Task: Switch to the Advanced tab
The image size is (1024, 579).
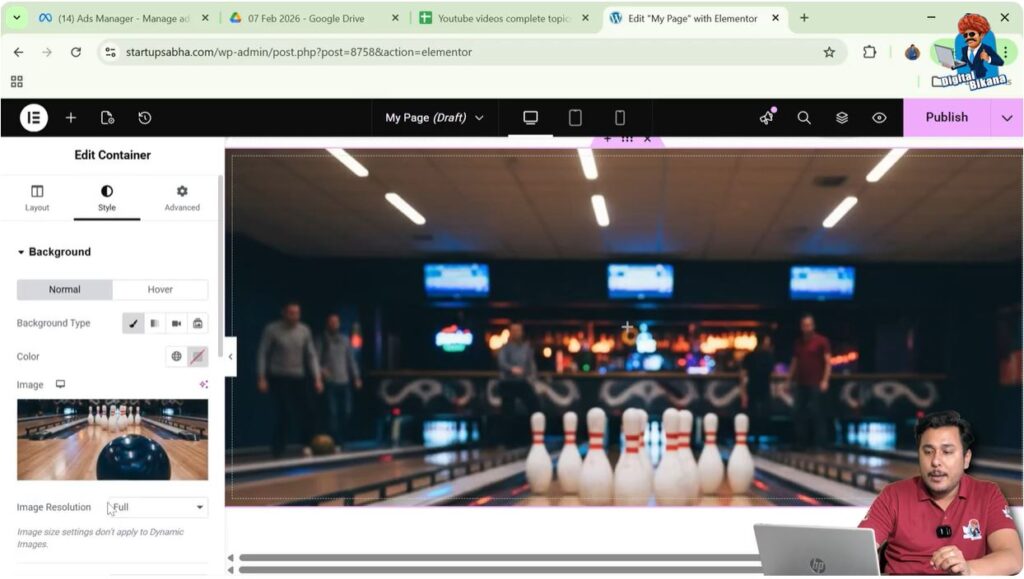Action: (x=181, y=197)
